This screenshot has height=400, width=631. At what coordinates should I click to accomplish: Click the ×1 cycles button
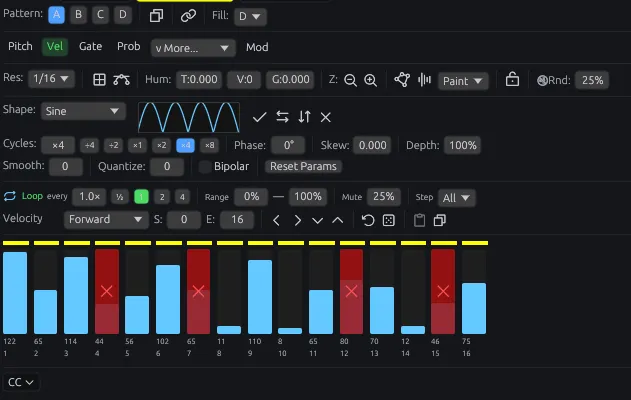(137, 145)
